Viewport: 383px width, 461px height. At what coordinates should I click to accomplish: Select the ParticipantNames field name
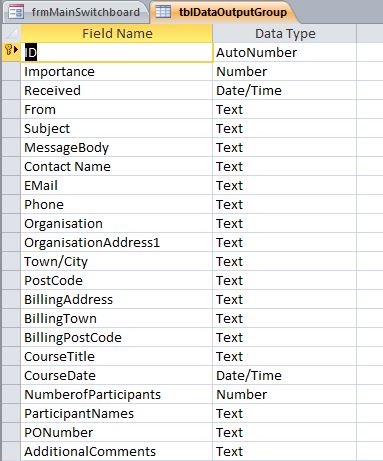click(x=117, y=413)
